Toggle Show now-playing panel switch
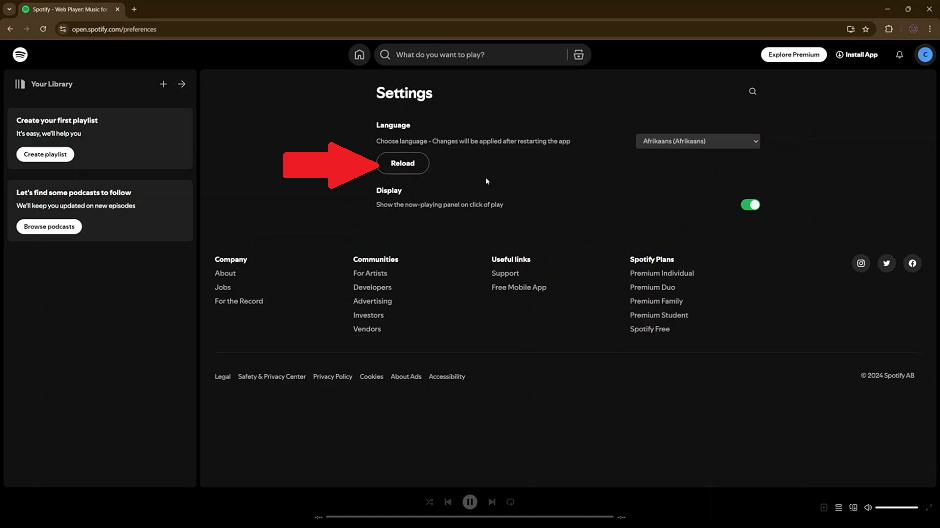940x528 pixels. point(750,205)
